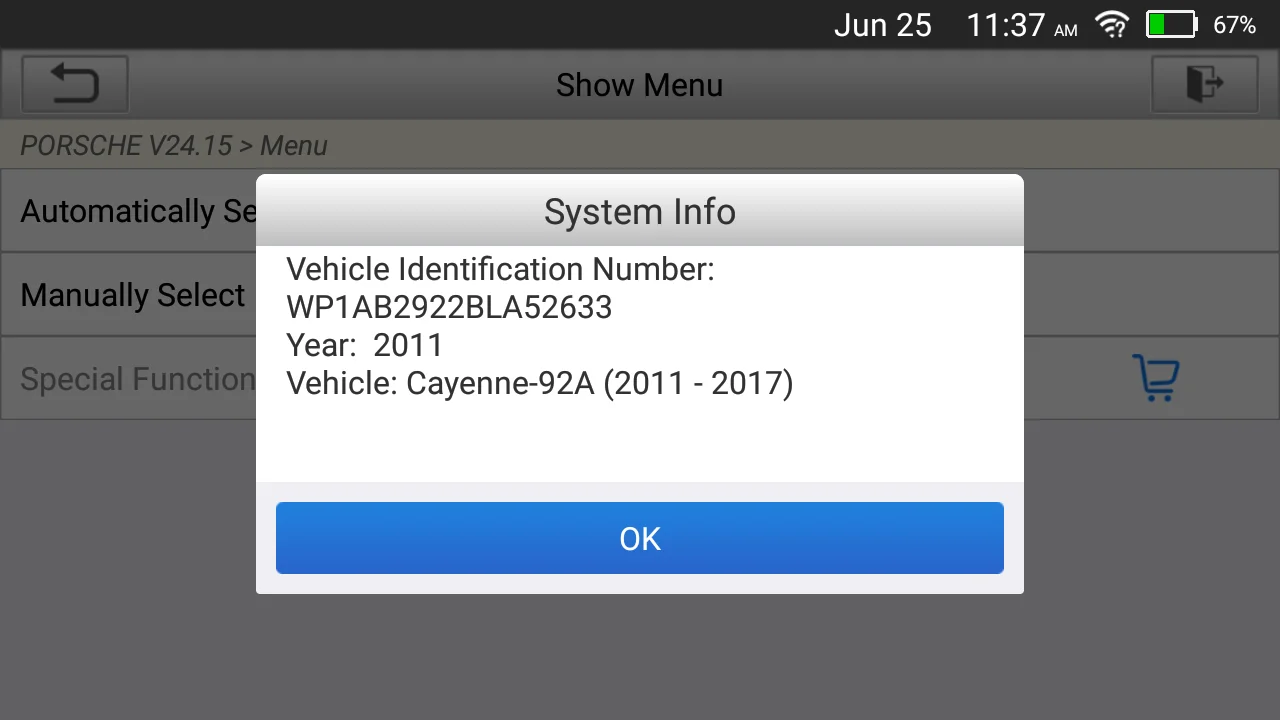This screenshot has height=720, width=1280.
Task: Tap the Vehicle Cayenne-92A line
Action: point(539,383)
